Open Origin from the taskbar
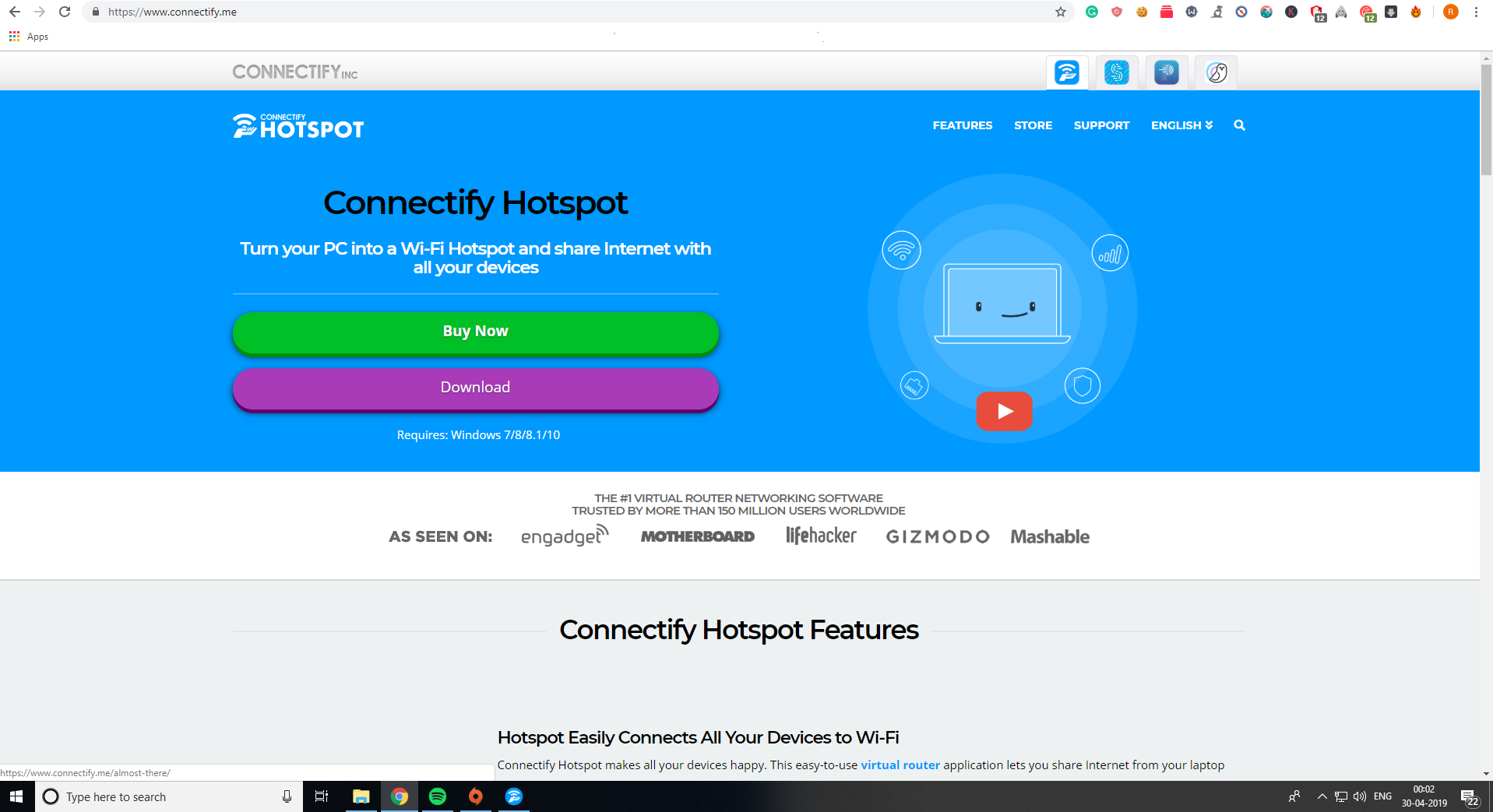1493x812 pixels. [x=476, y=796]
